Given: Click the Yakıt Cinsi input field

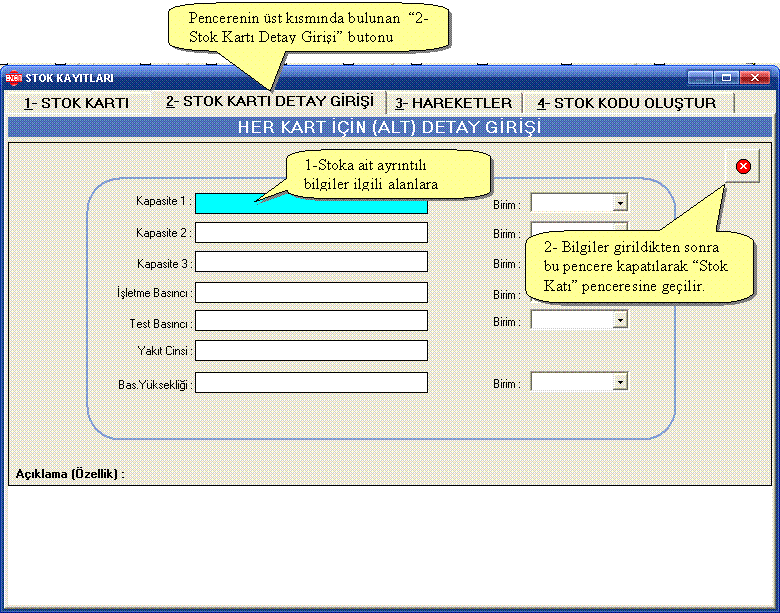Looking at the screenshot, I should 311,350.
